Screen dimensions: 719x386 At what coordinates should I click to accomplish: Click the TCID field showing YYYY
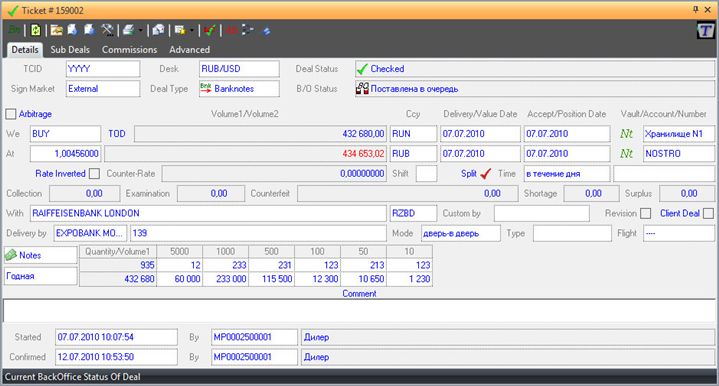point(103,69)
